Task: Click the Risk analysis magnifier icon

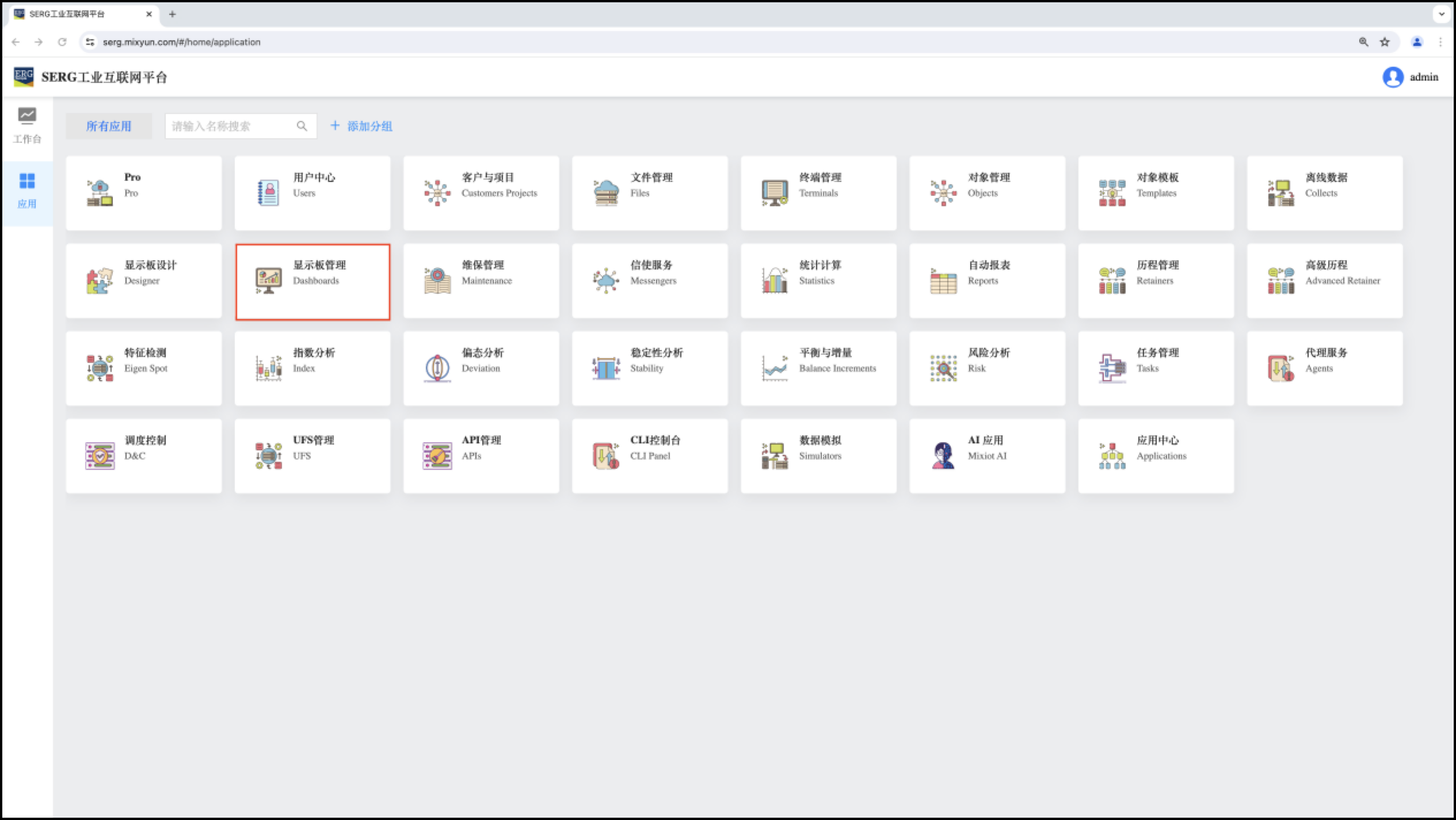Action: [x=943, y=368]
